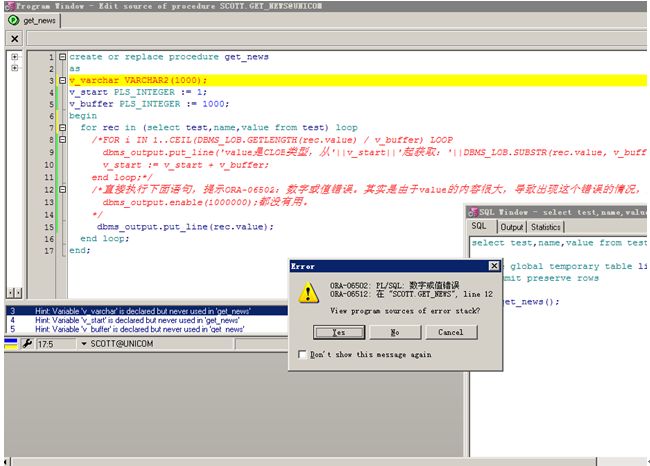
Task: Collapse code fold marker at line 7
Action: pos(62,127)
